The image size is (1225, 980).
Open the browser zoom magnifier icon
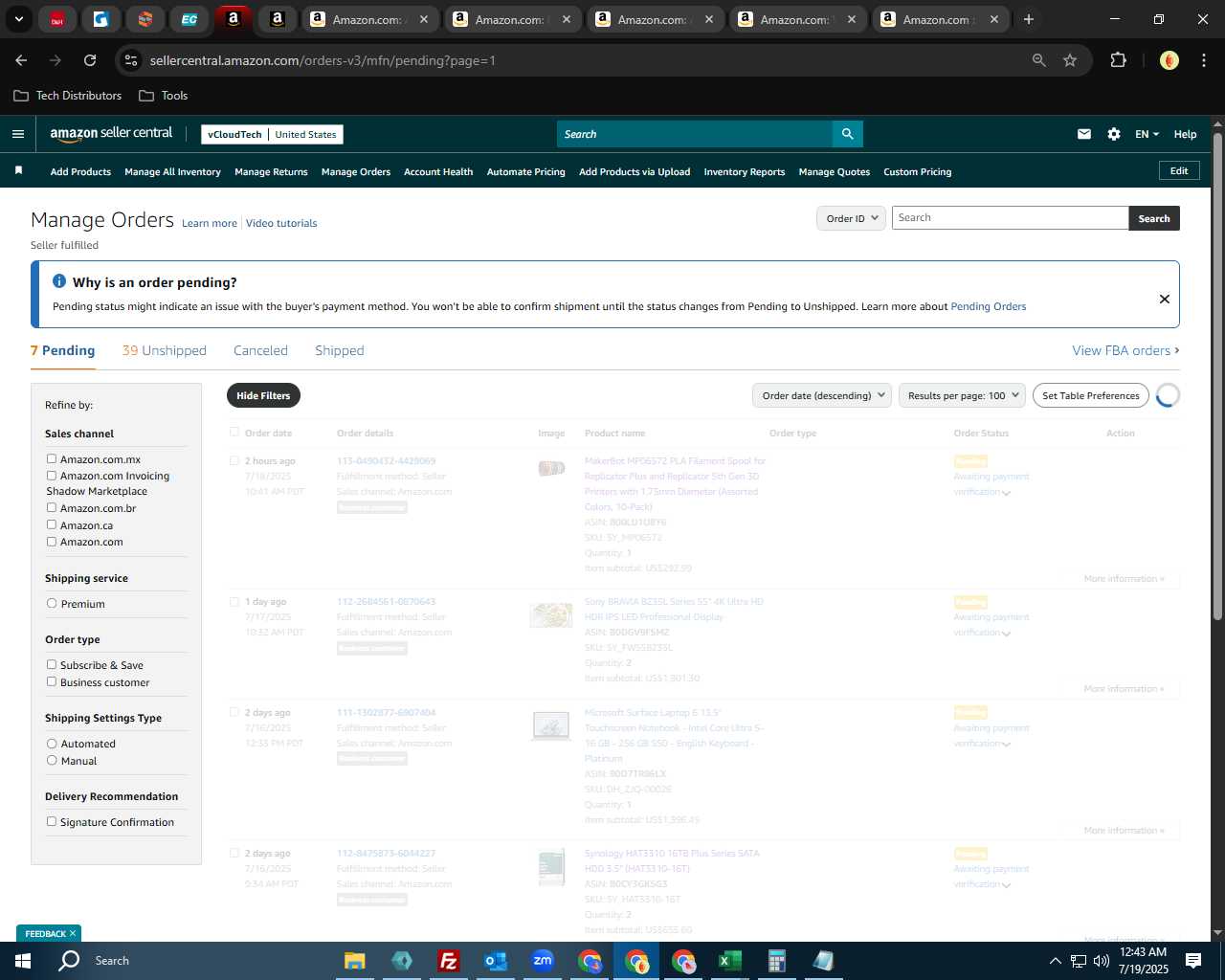pos(1039,60)
